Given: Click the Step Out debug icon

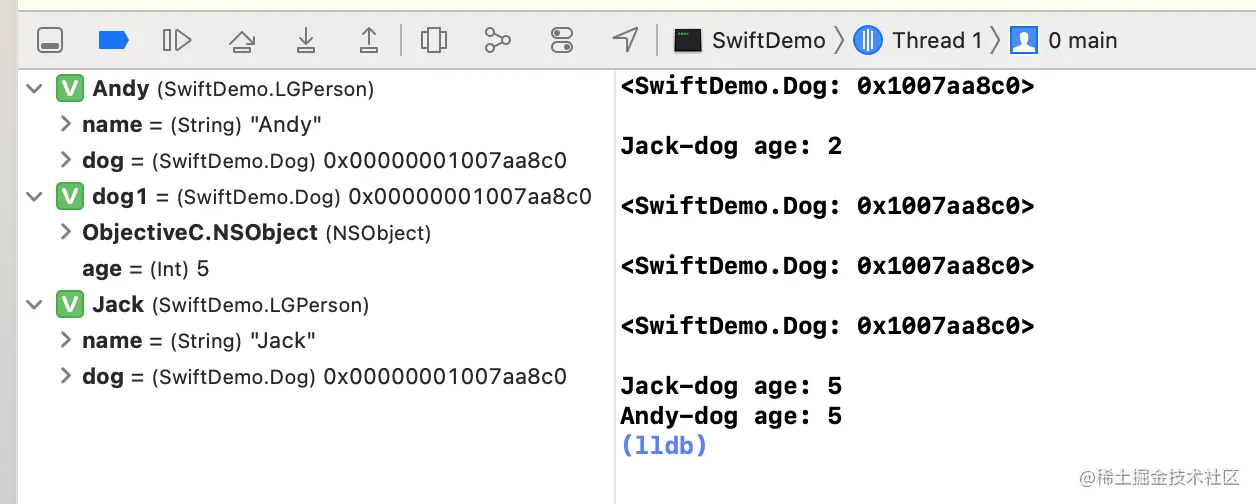Looking at the screenshot, I should [x=369, y=40].
